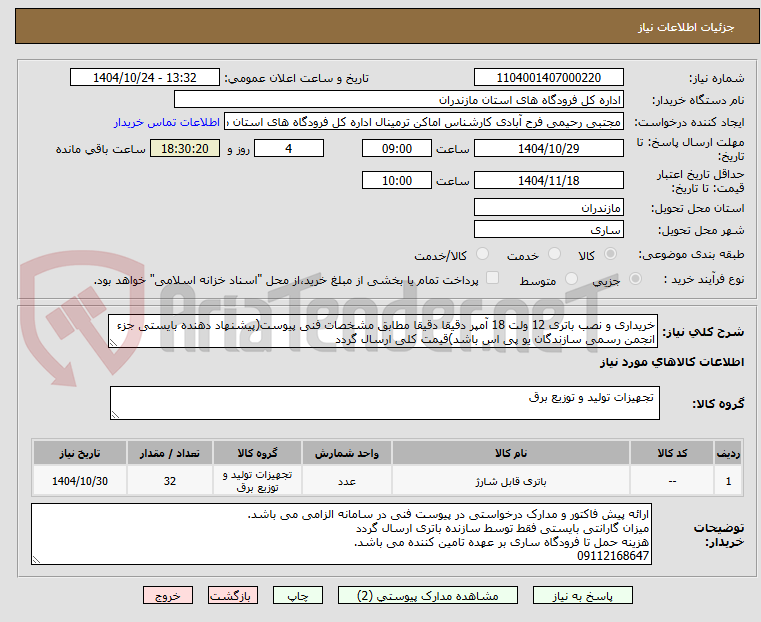Click resize handle of توضیحات خریدار textarea

point(36,560)
